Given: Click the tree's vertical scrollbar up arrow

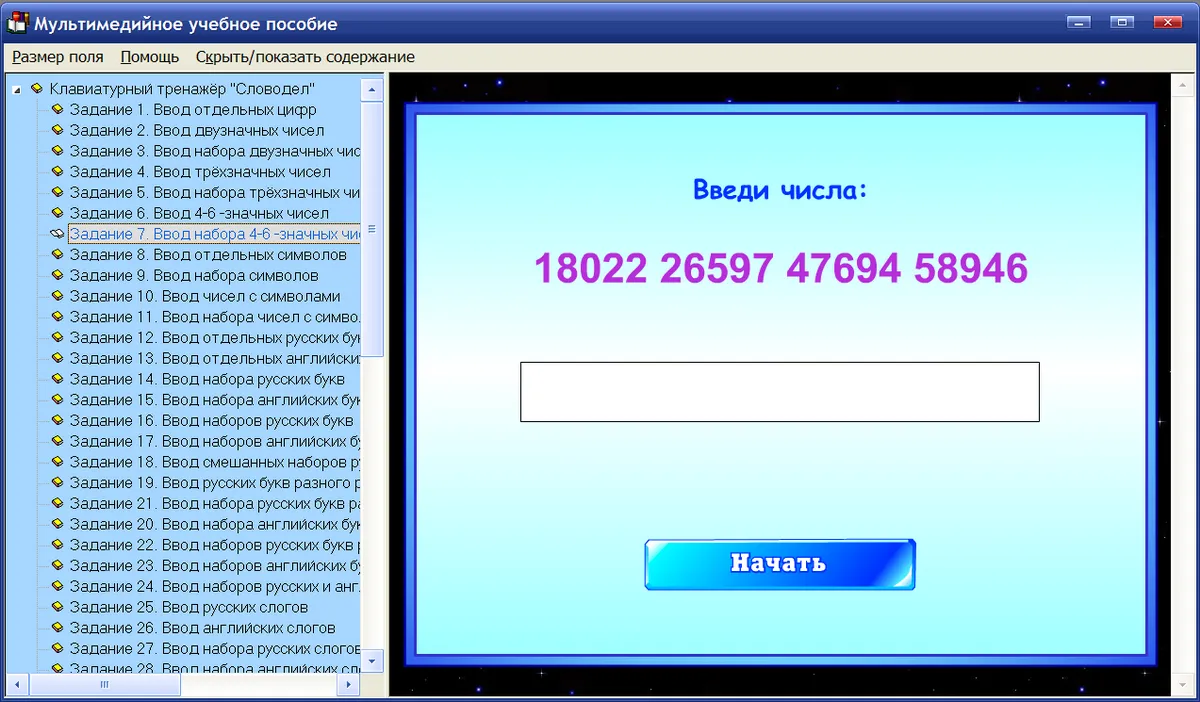Looking at the screenshot, I should [x=372, y=89].
